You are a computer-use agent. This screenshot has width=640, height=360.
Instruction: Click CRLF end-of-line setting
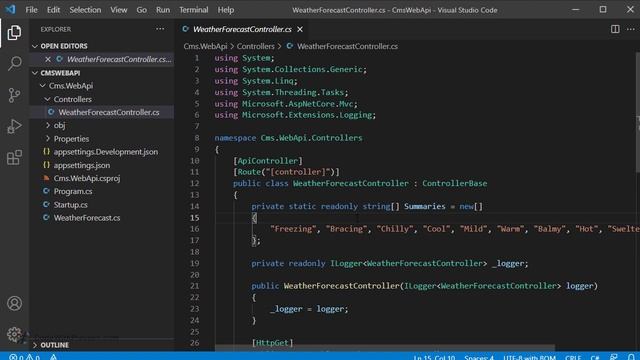click(573, 357)
